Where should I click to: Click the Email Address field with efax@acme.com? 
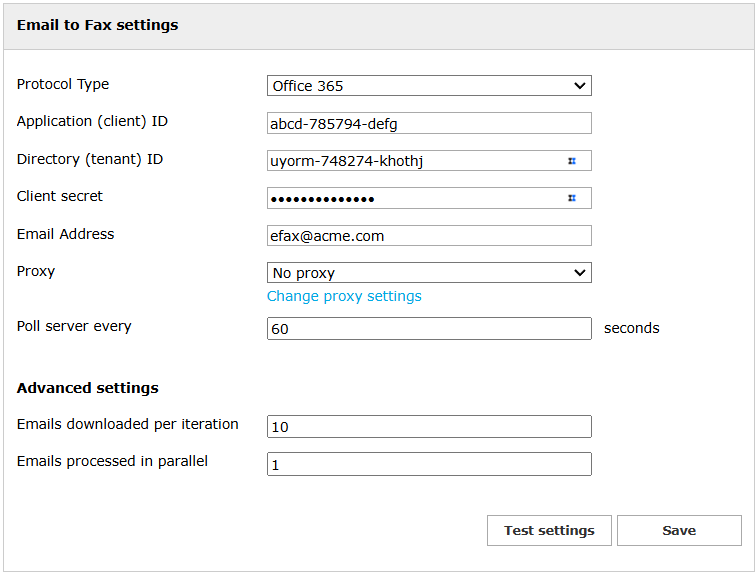(429, 235)
